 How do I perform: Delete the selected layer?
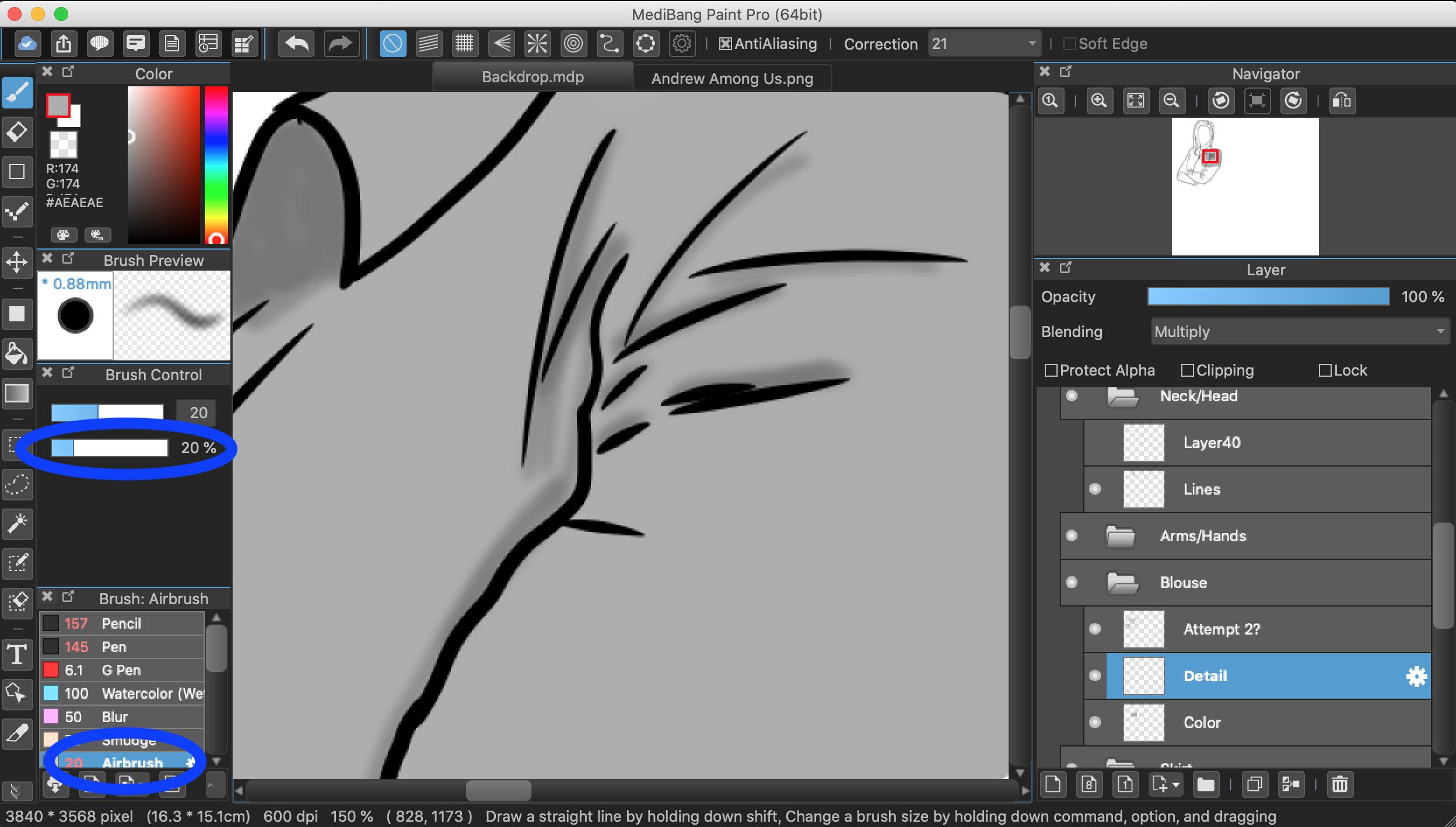click(1340, 784)
